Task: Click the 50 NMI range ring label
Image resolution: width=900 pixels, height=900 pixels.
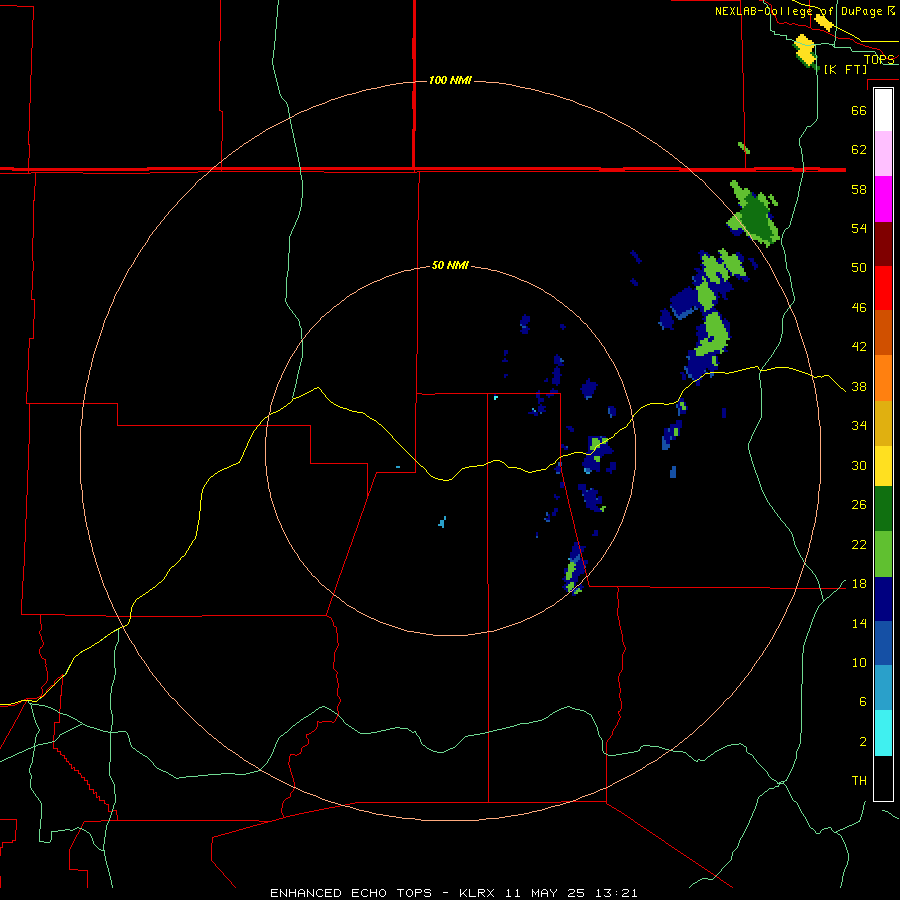Action: pyautogui.click(x=450, y=265)
